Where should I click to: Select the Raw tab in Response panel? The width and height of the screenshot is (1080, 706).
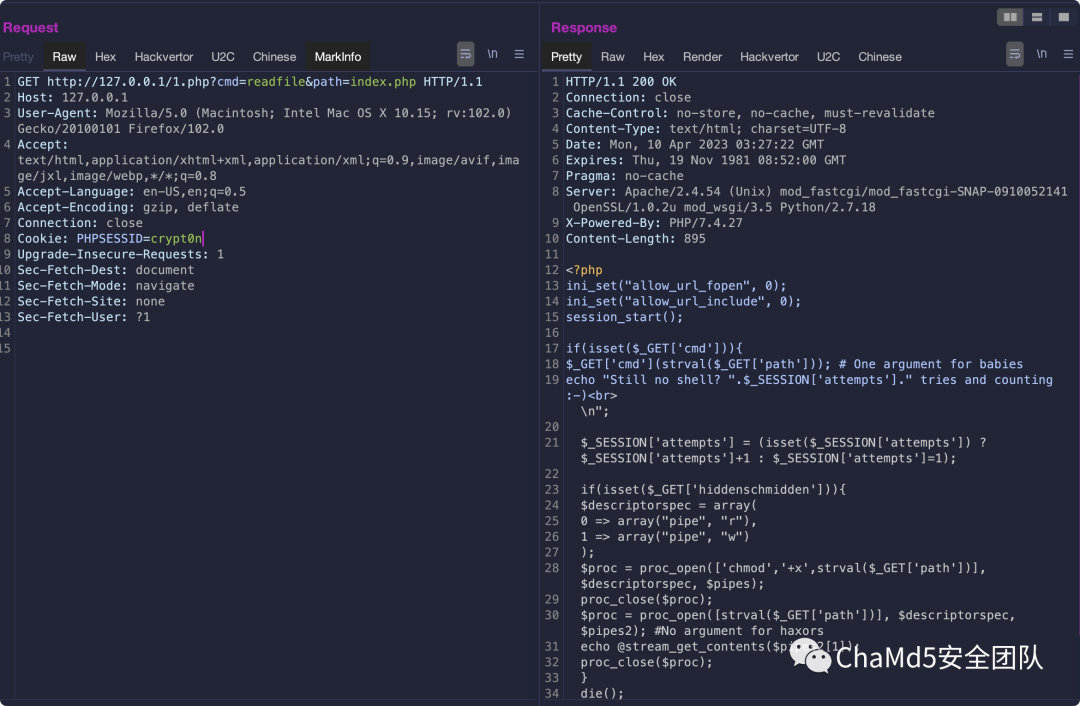tap(612, 57)
